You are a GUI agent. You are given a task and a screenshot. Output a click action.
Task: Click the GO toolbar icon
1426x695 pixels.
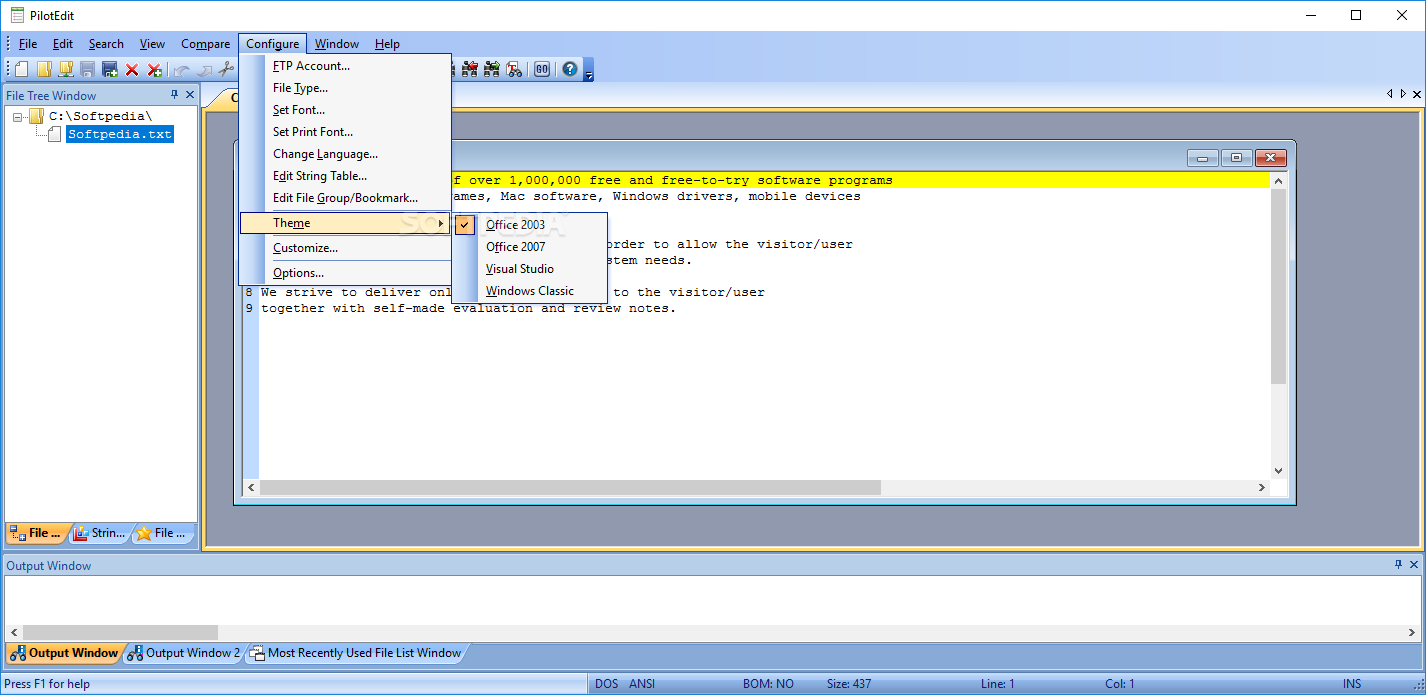(x=542, y=69)
